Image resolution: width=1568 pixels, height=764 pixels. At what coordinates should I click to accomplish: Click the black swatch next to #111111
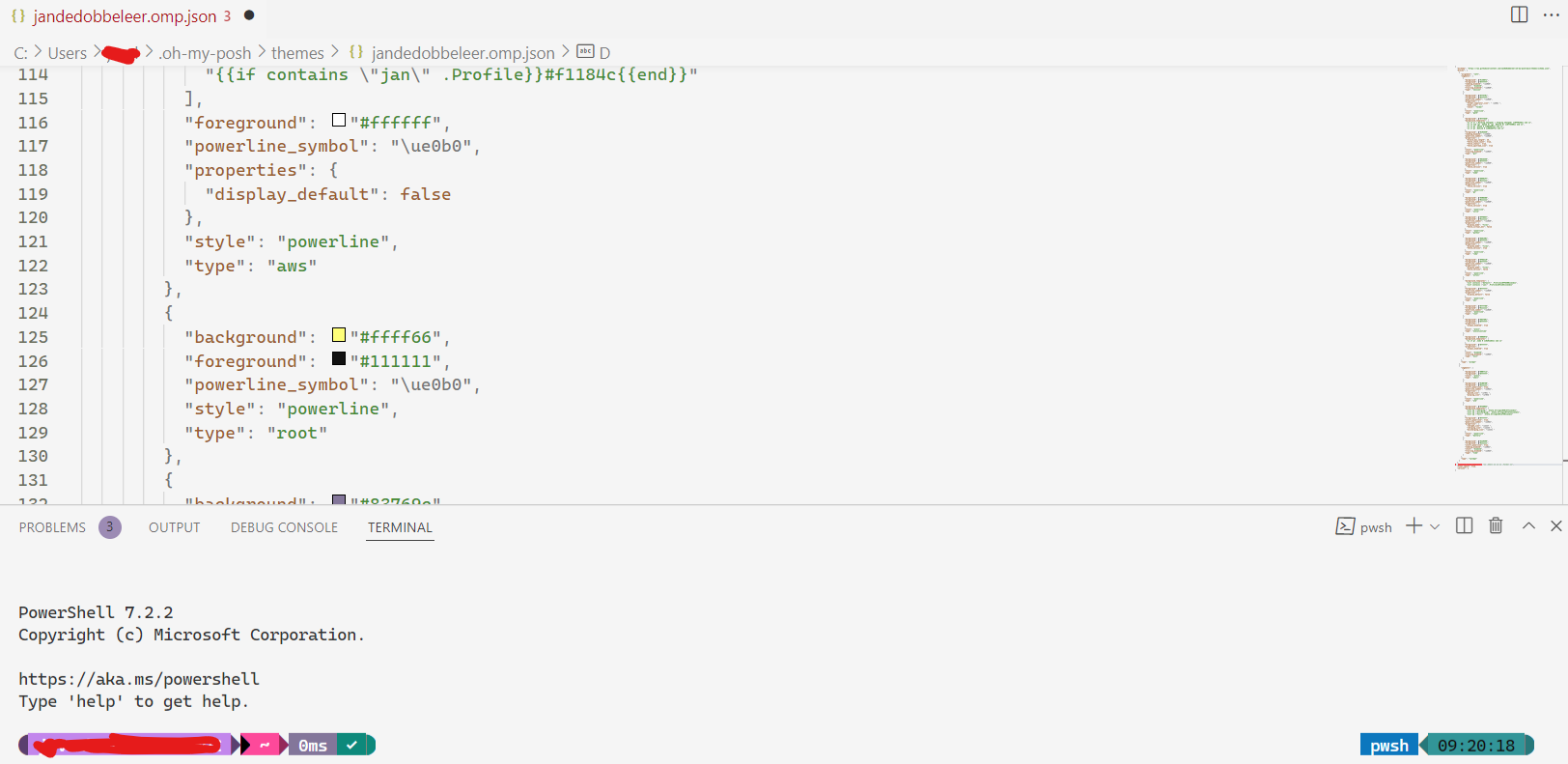pyautogui.click(x=339, y=358)
